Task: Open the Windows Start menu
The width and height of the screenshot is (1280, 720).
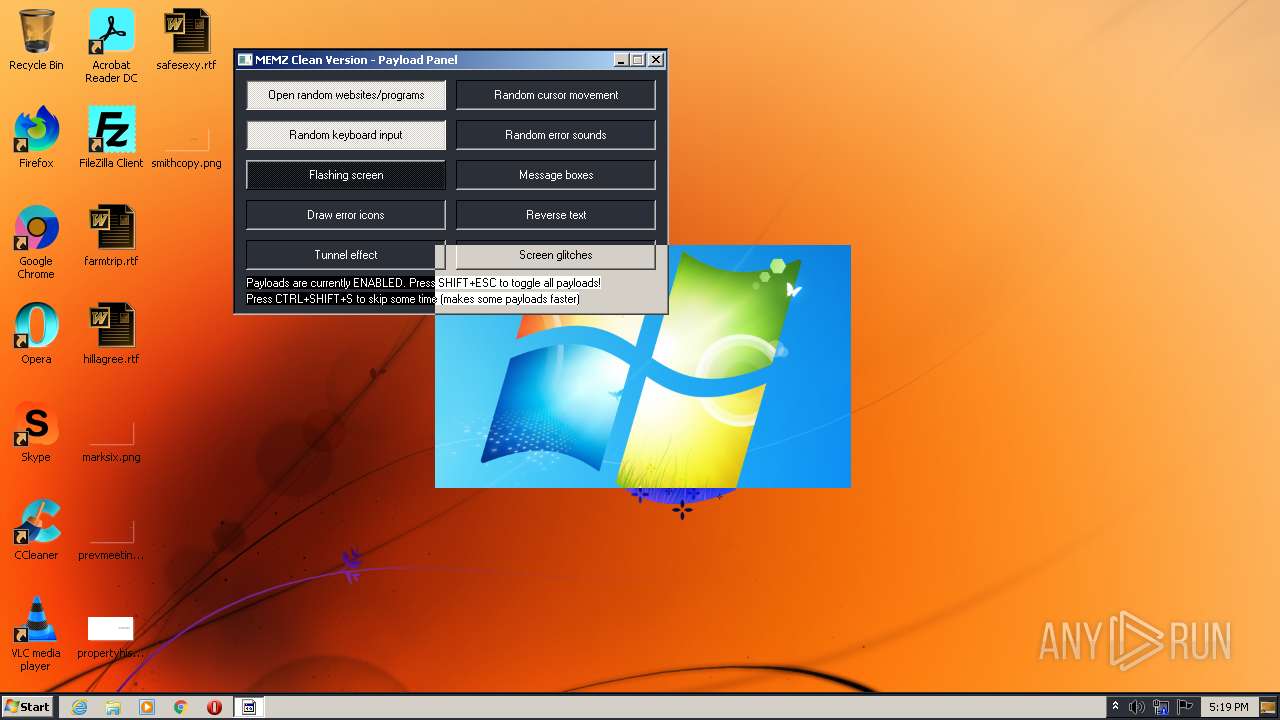Action: click(28, 707)
